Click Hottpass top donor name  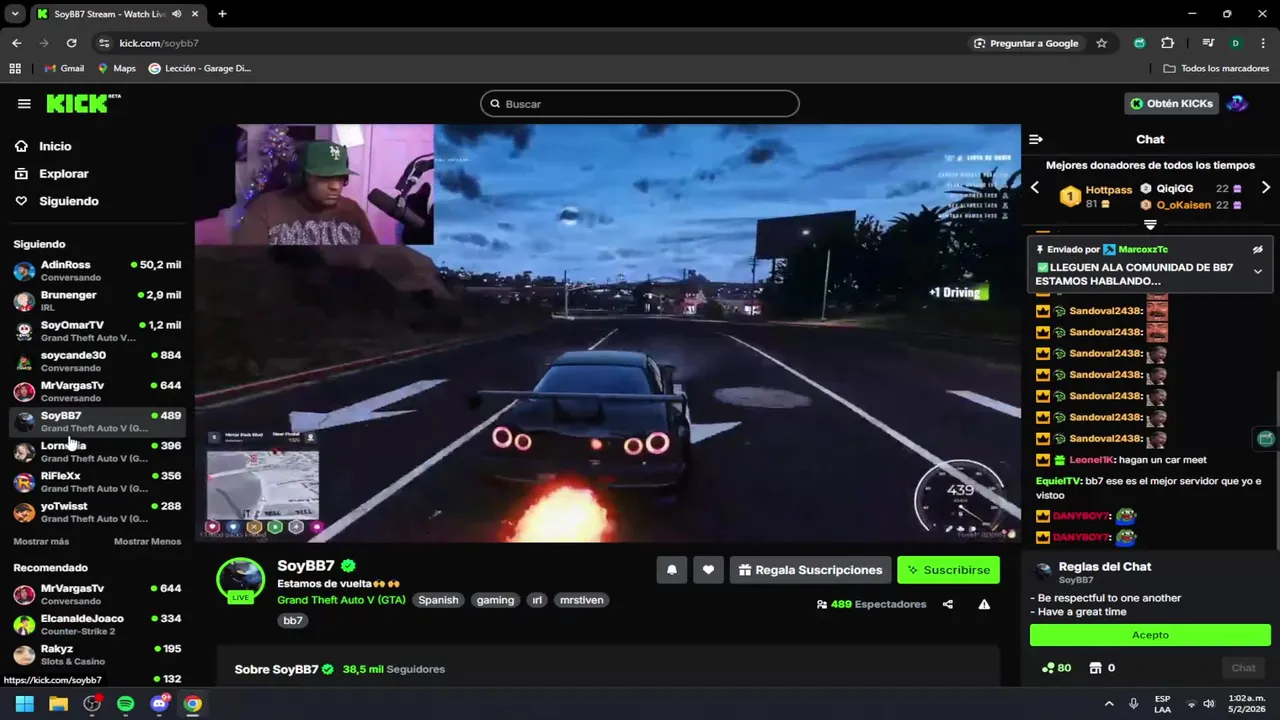click(x=1108, y=190)
